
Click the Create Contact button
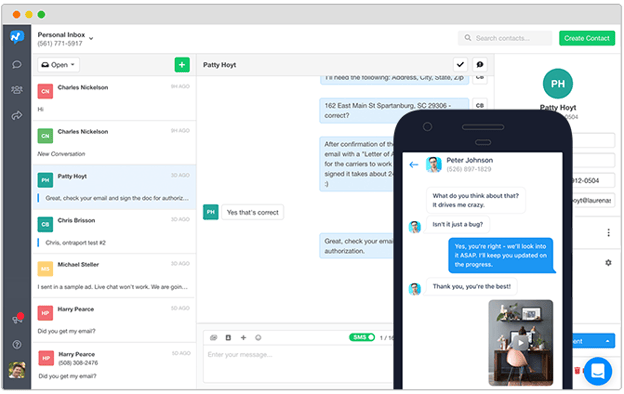pyautogui.click(x=587, y=39)
